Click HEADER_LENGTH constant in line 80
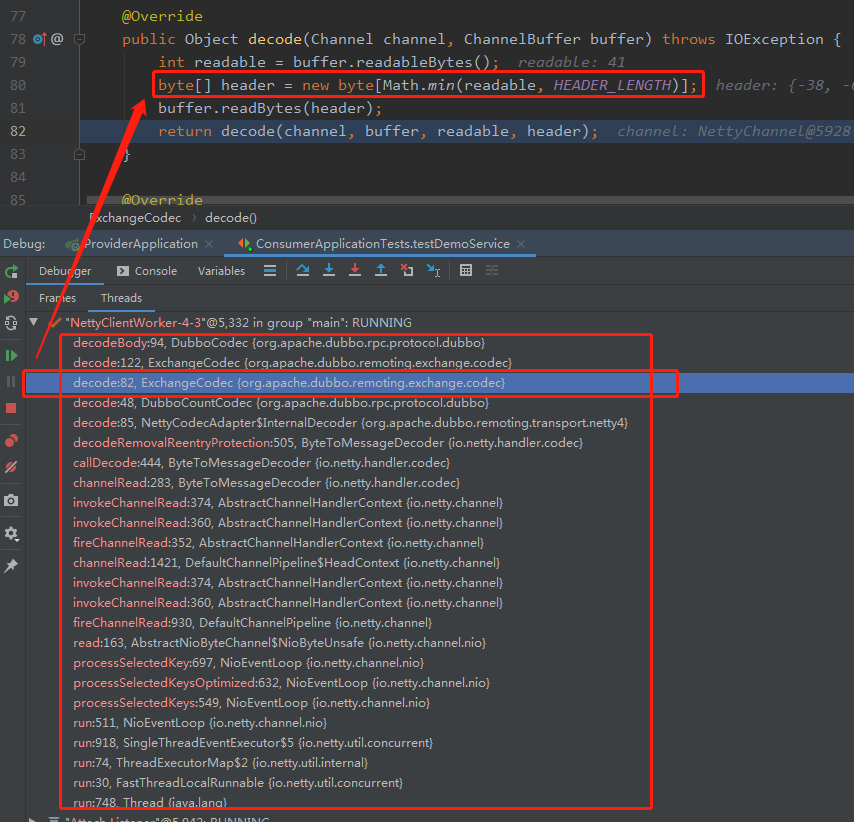854x822 pixels. (612, 85)
